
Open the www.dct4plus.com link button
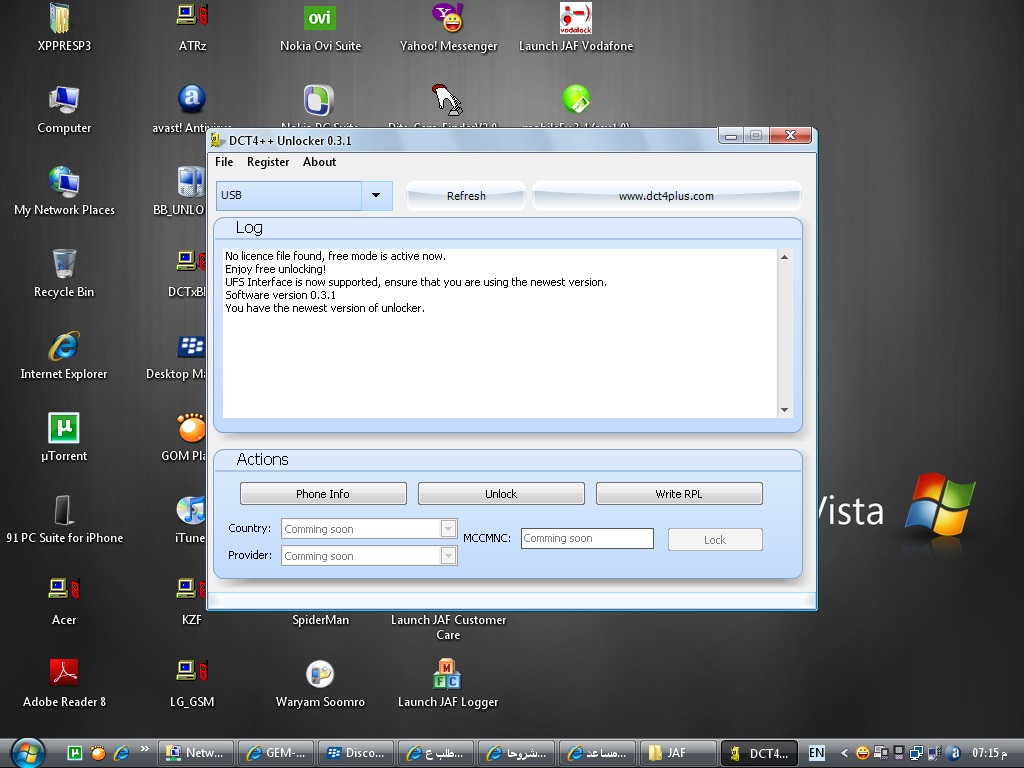point(666,195)
